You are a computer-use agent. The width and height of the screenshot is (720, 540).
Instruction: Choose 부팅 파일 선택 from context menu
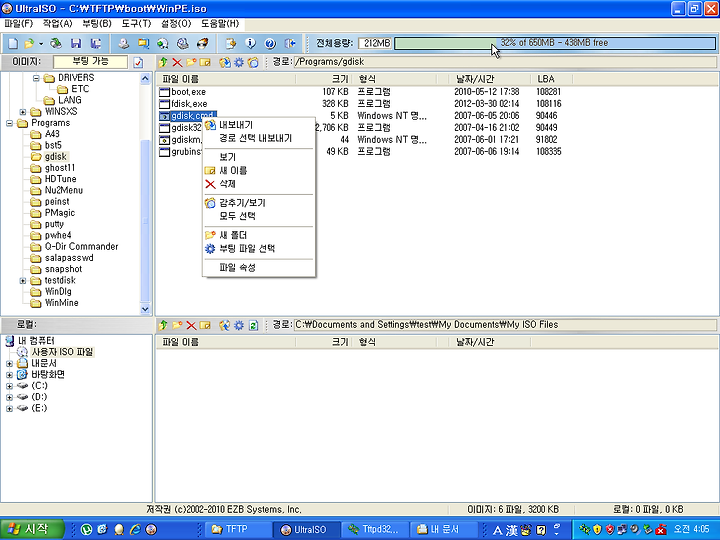(x=259, y=249)
